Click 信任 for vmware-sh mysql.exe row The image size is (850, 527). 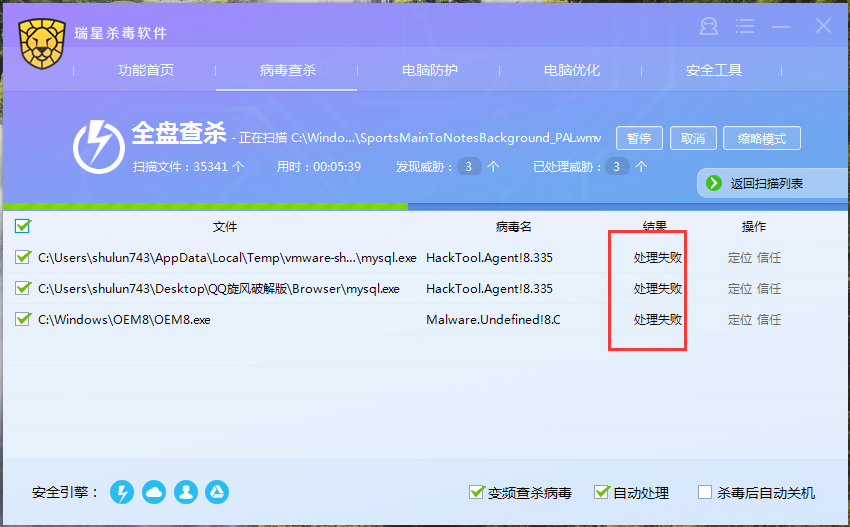point(769,258)
